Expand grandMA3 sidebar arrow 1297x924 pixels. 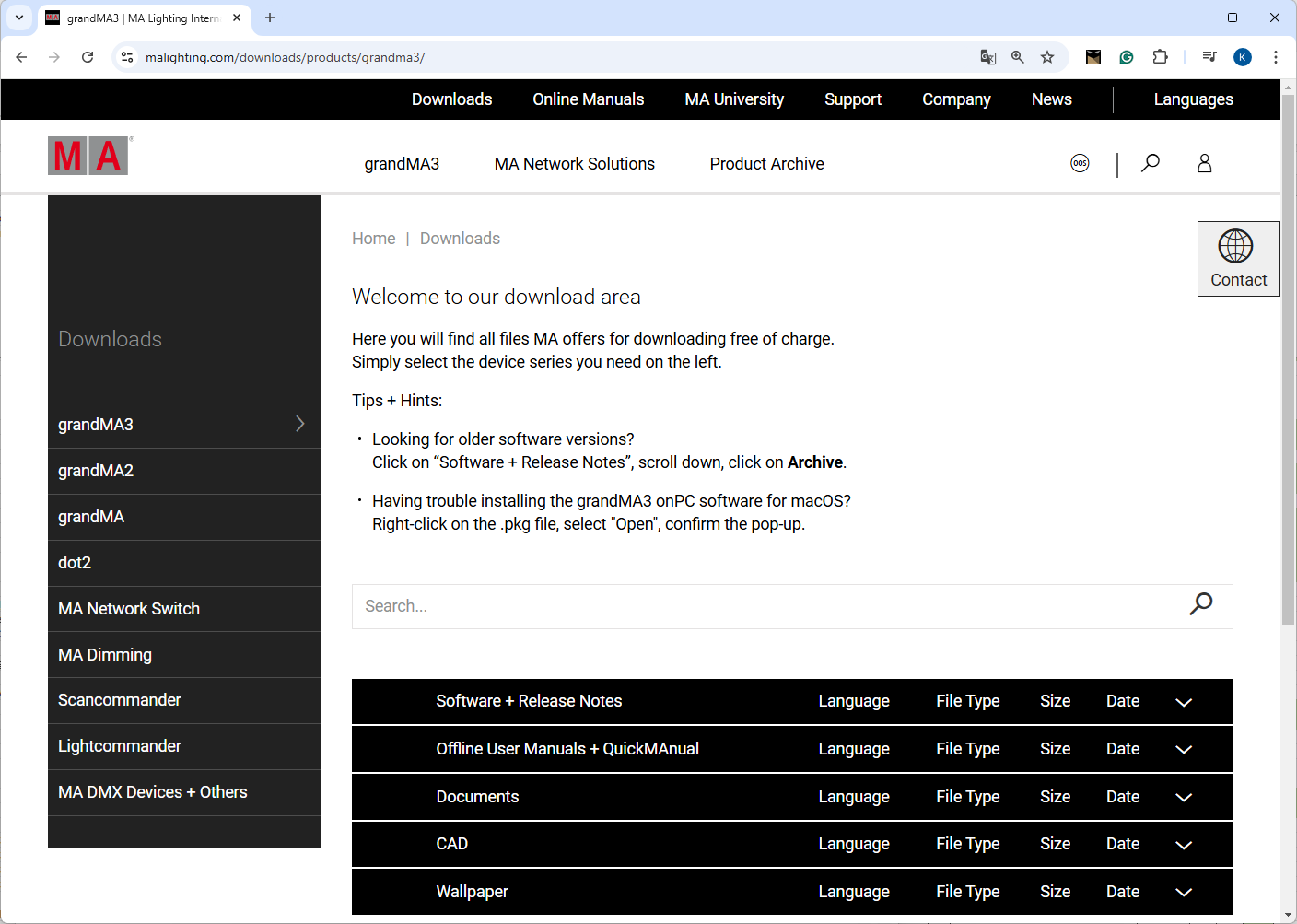299,424
